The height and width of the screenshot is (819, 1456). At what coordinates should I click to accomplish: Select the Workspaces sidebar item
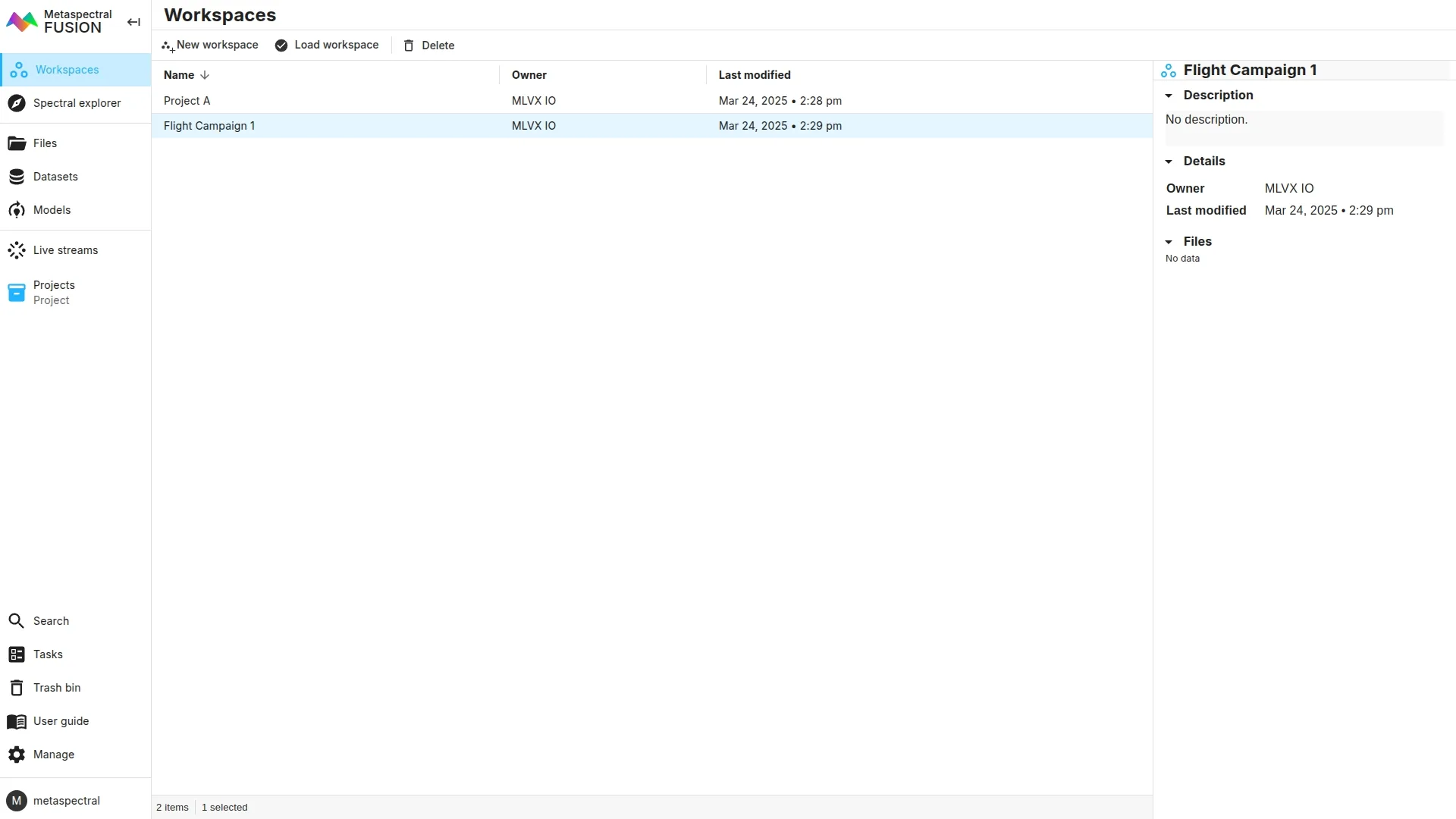coord(67,70)
